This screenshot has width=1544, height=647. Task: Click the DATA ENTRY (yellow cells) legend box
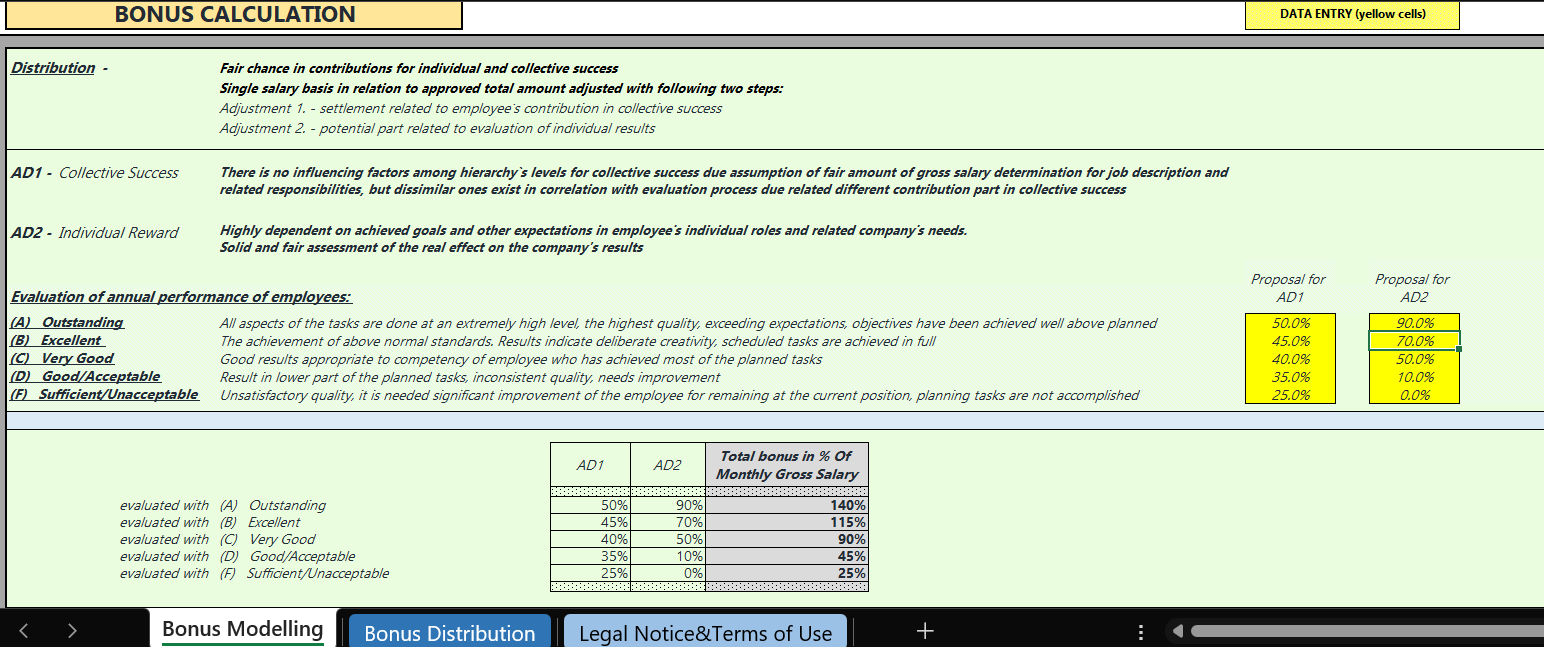[x=1352, y=15]
